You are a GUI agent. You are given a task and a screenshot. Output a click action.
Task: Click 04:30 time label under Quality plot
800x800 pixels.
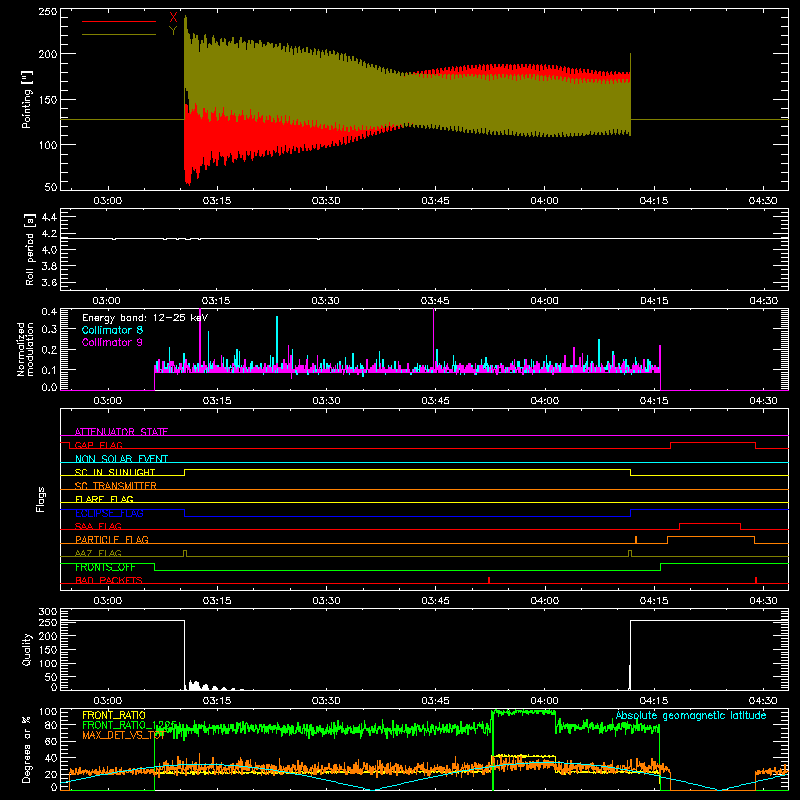tap(763, 701)
